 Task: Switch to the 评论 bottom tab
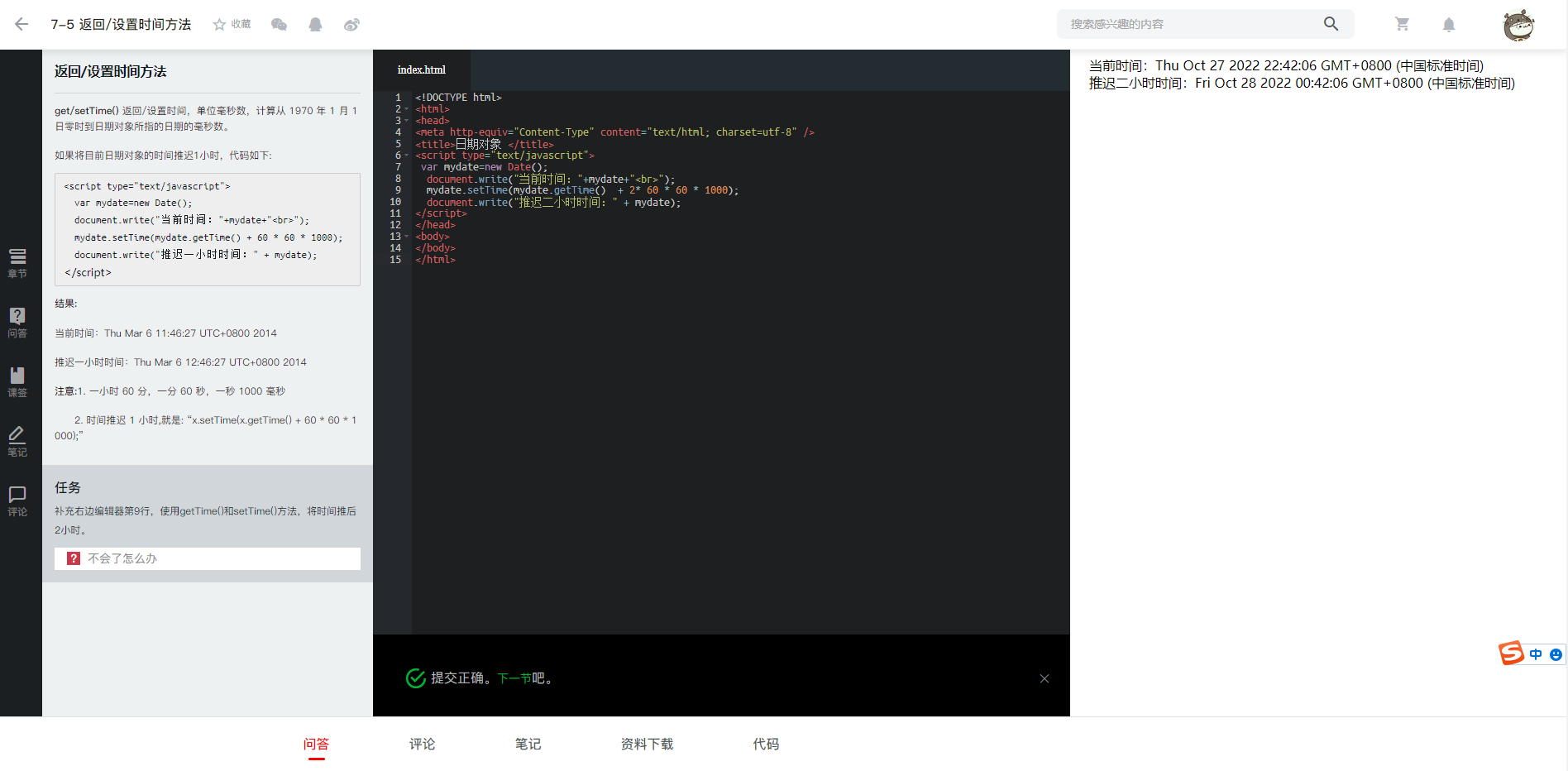422,744
